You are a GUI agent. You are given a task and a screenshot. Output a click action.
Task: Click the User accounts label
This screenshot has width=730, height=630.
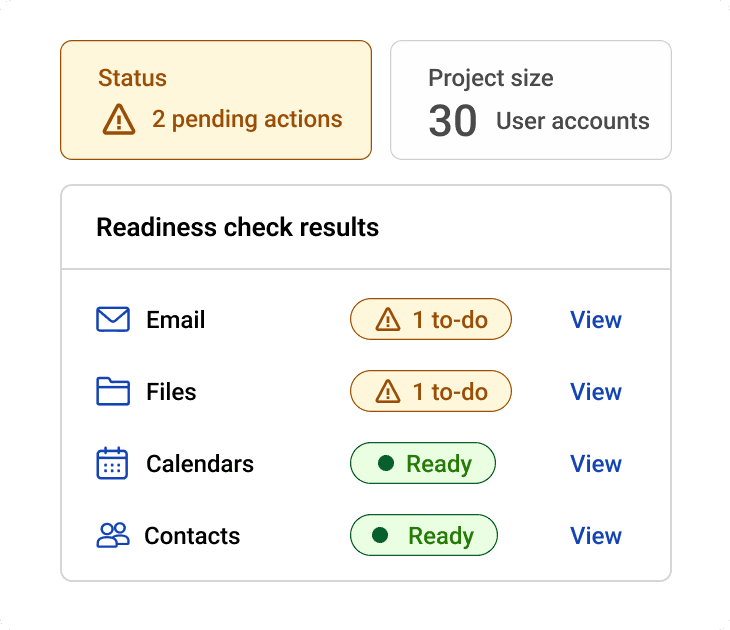573,121
